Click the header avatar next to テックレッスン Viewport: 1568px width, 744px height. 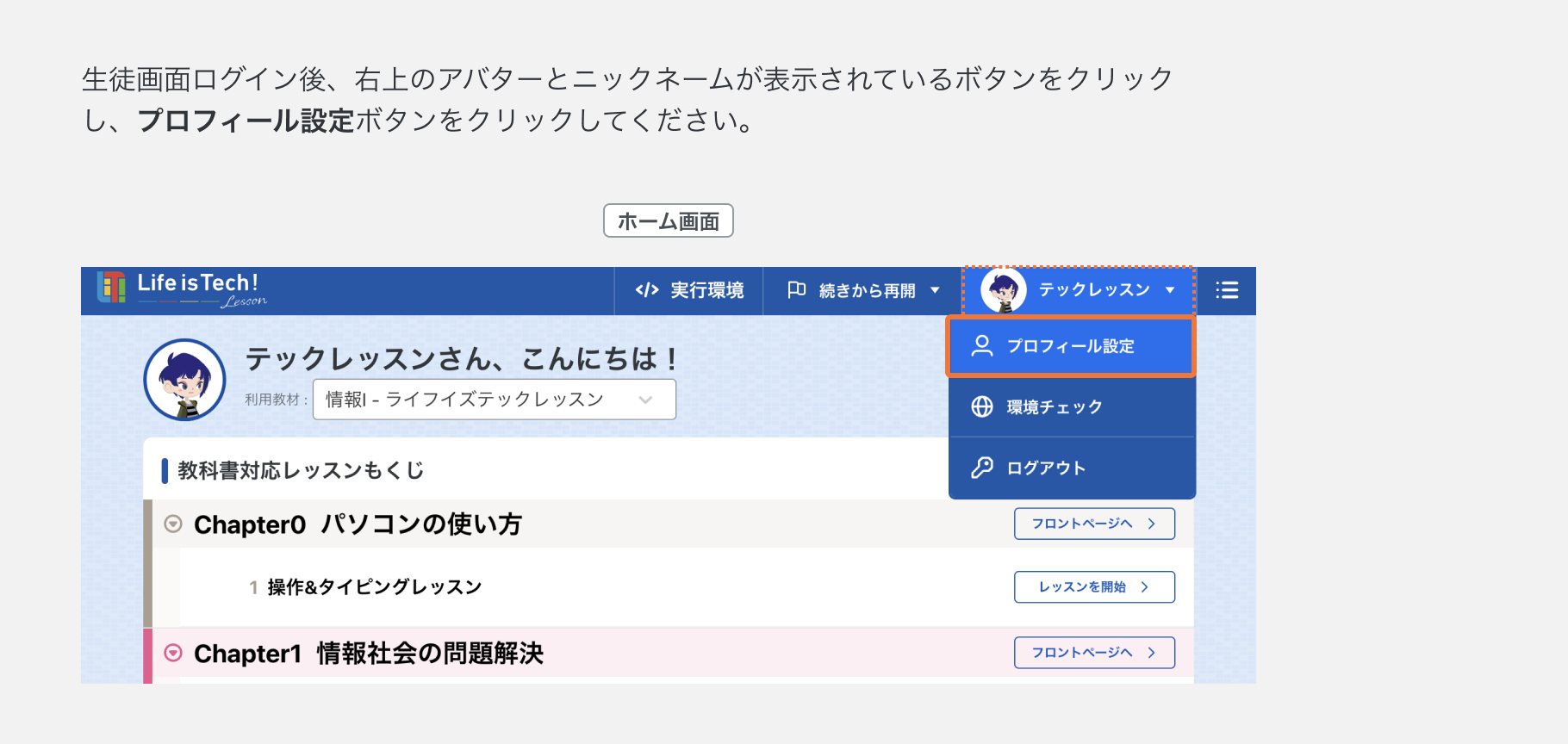click(x=1004, y=290)
